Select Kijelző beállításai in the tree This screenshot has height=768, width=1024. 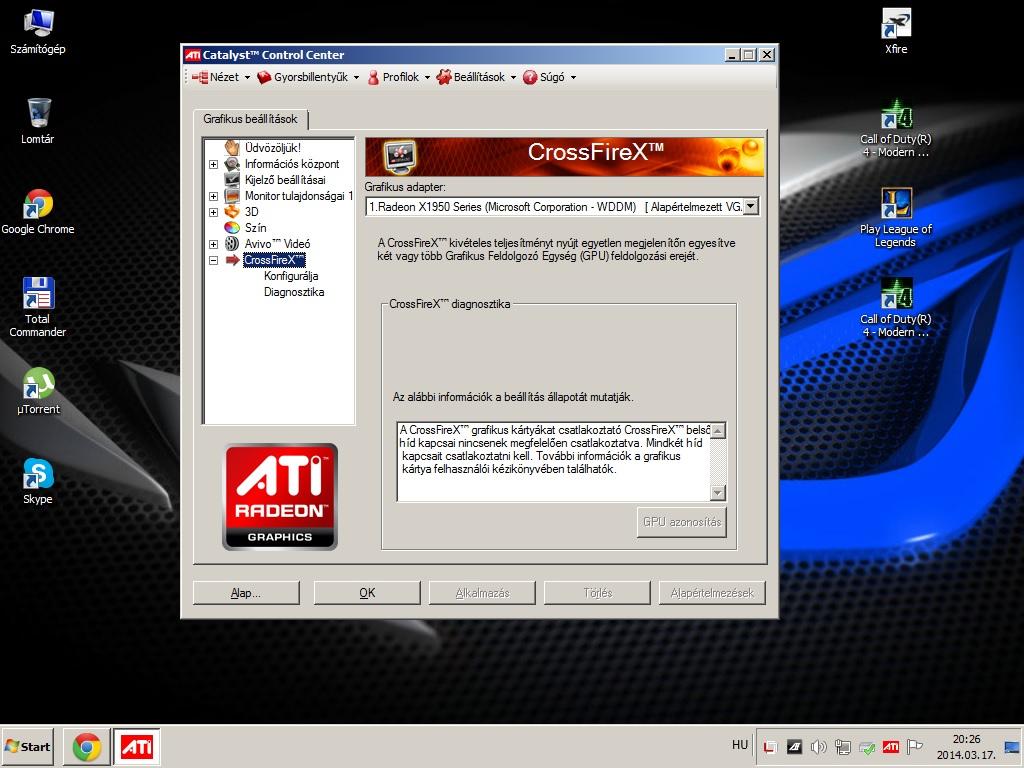coord(285,180)
